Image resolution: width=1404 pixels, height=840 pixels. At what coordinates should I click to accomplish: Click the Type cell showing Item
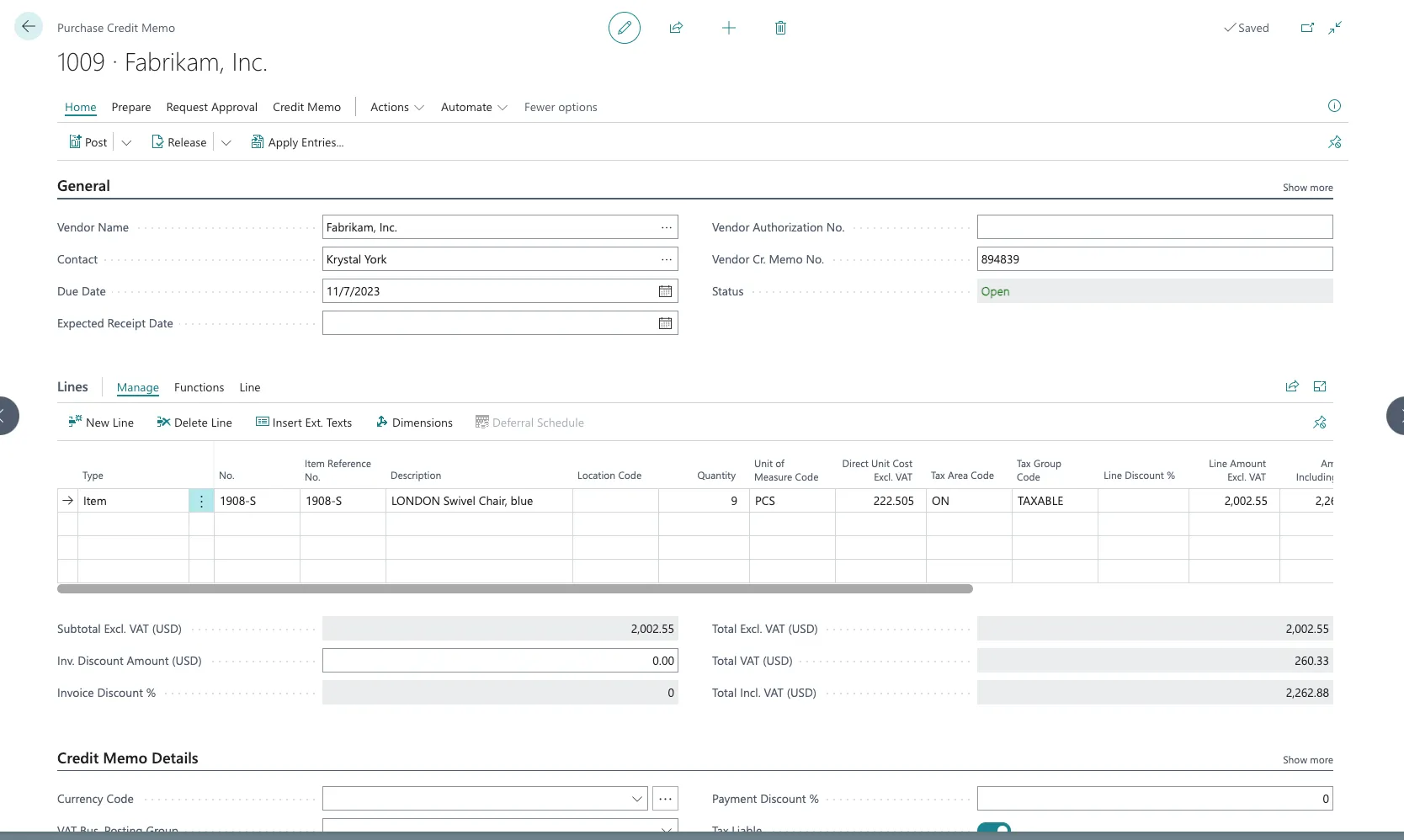(x=133, y=501)
